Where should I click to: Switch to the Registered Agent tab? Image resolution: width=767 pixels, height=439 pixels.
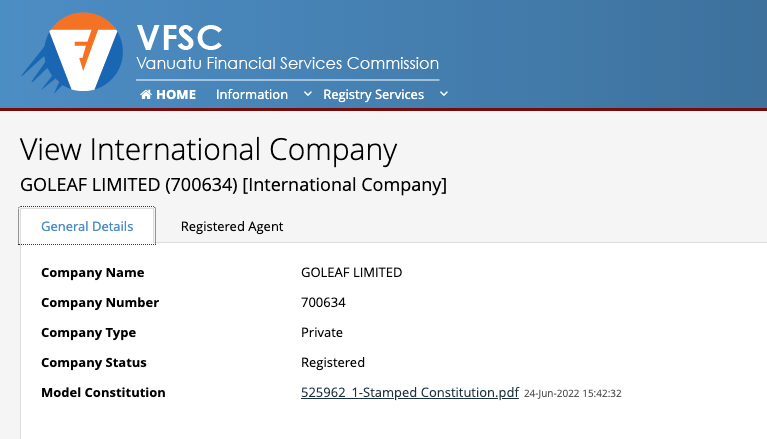coord(232,226)
